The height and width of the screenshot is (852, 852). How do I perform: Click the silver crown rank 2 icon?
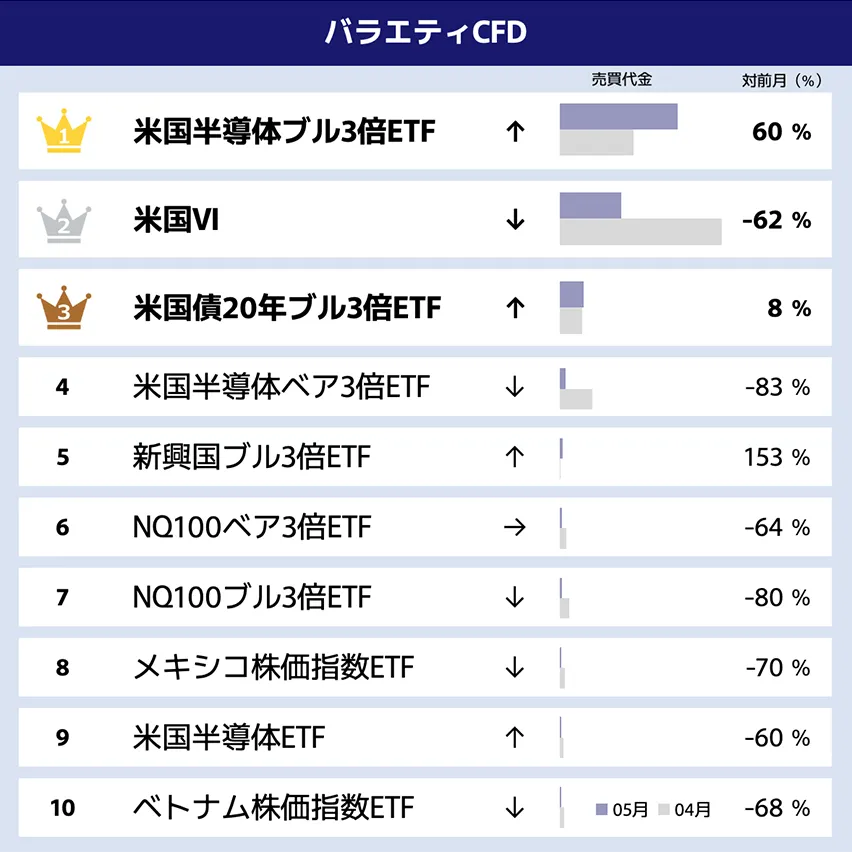pos(63,221)
